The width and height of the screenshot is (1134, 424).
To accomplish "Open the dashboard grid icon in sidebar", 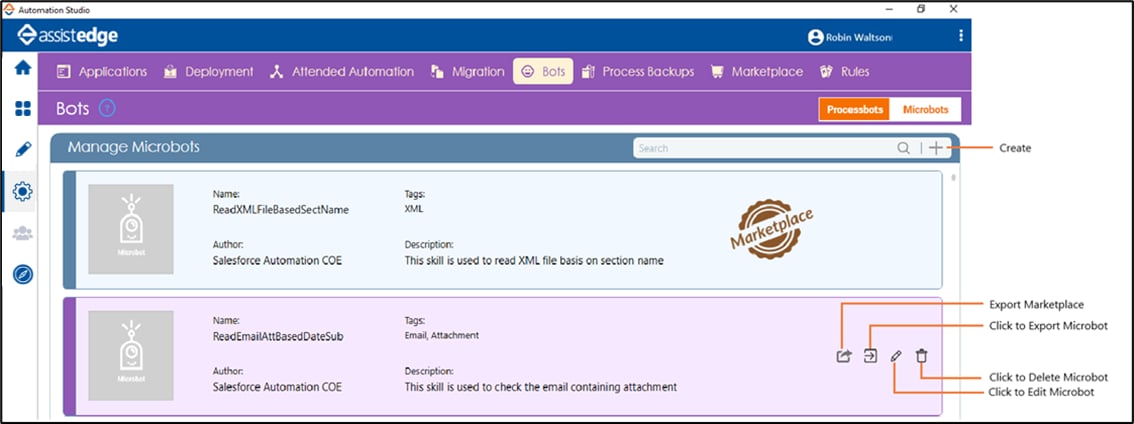I will pos(22,109).
